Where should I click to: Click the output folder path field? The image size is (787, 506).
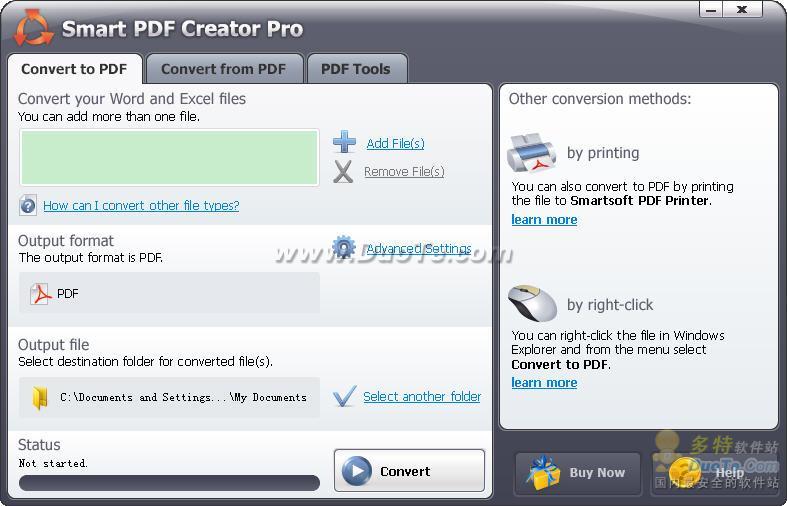(x=169, y=397)
